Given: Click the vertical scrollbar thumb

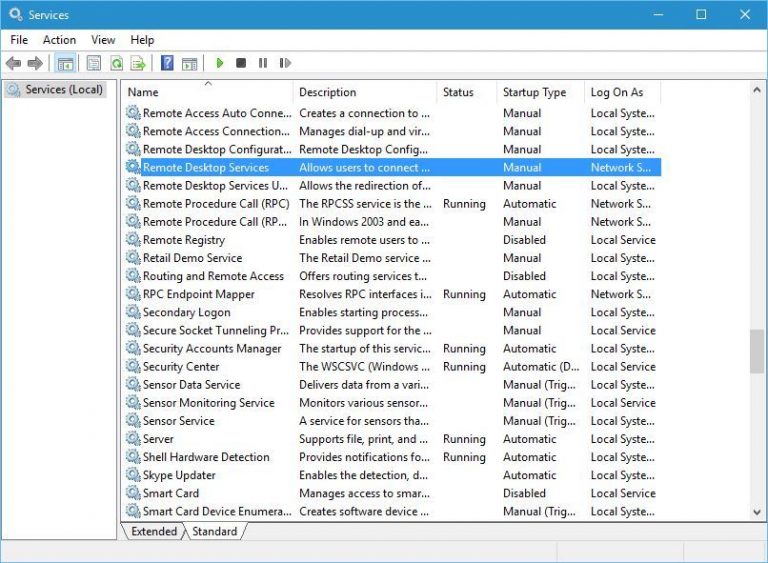Looking at the screenshot, I should pyautogui.click(x=757, y=351).
